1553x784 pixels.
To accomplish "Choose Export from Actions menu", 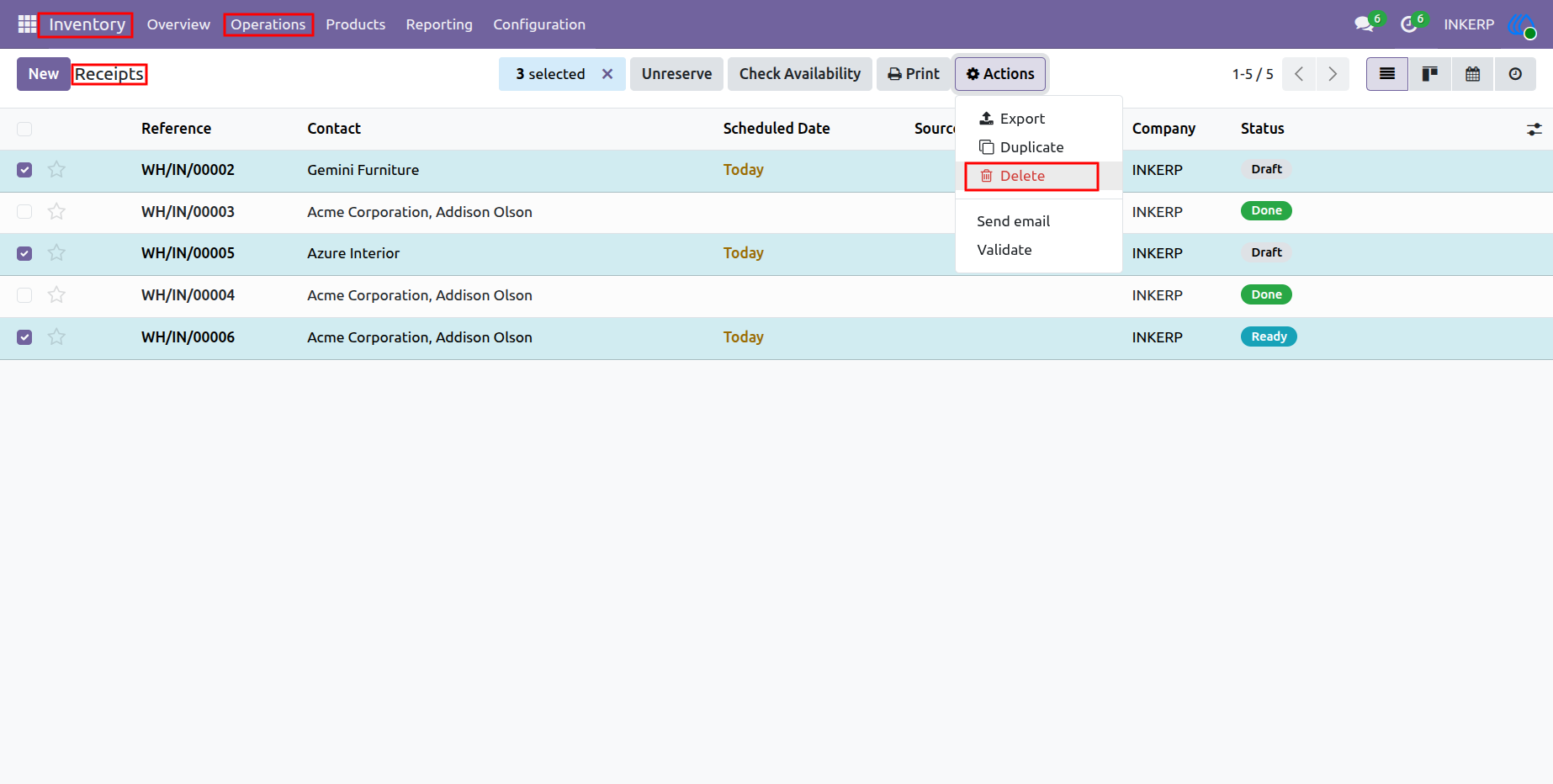I will point(1039,119).
